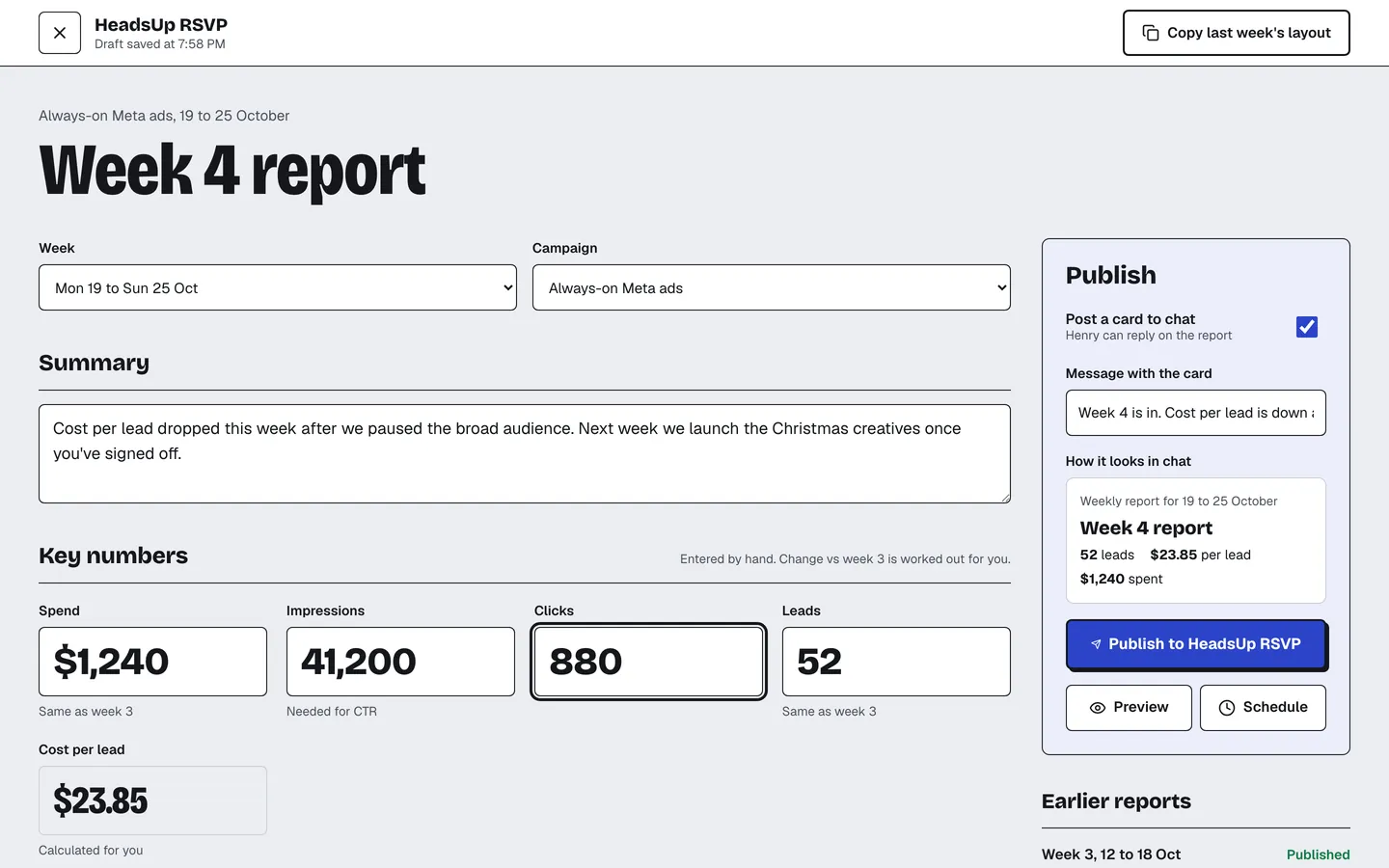
Task: Click the Spend field showing $1,240
Action: click(x=152, y=662)
